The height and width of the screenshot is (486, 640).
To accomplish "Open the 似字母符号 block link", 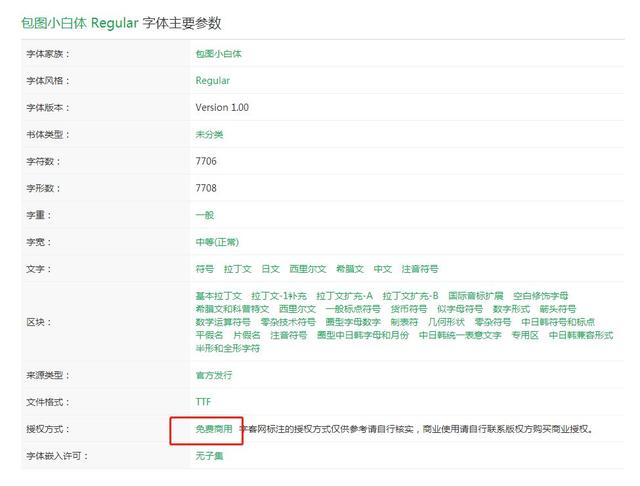I will click(x=460, y=309).
